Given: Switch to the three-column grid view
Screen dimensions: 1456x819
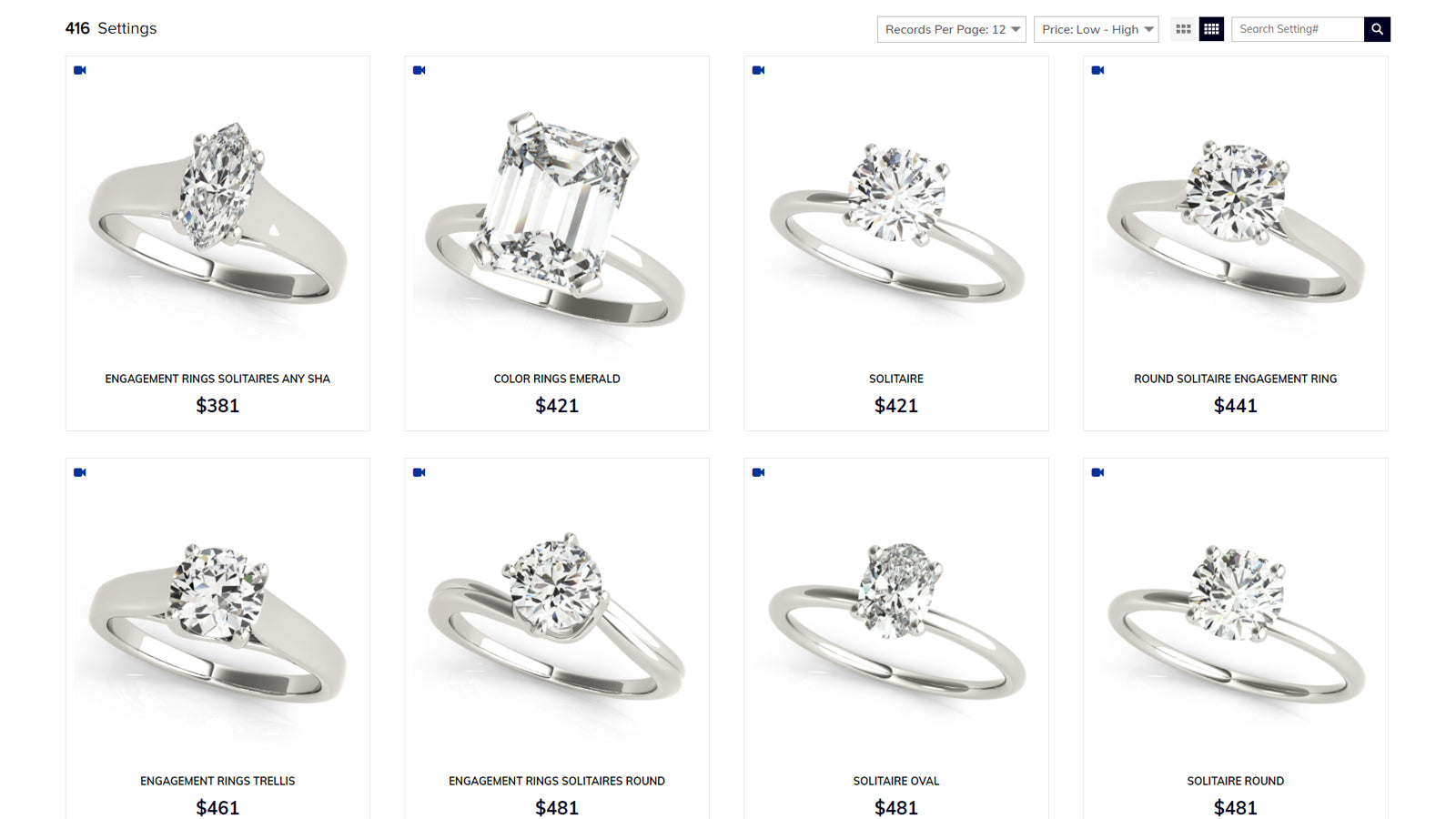Looking at the screenshot, I should click(x=1183, y=29).
